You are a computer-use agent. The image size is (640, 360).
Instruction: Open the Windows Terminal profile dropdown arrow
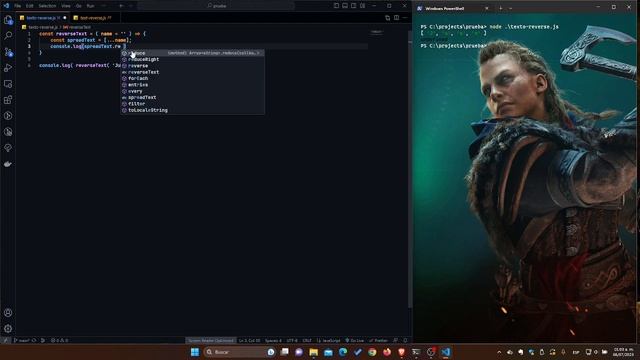511,8
